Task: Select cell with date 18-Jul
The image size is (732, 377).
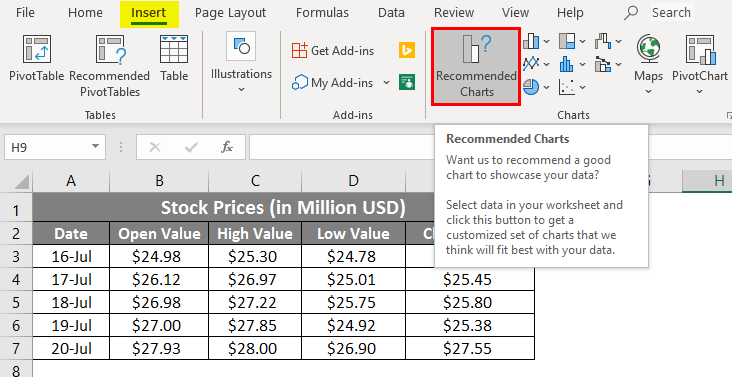Action: [71, 302]
